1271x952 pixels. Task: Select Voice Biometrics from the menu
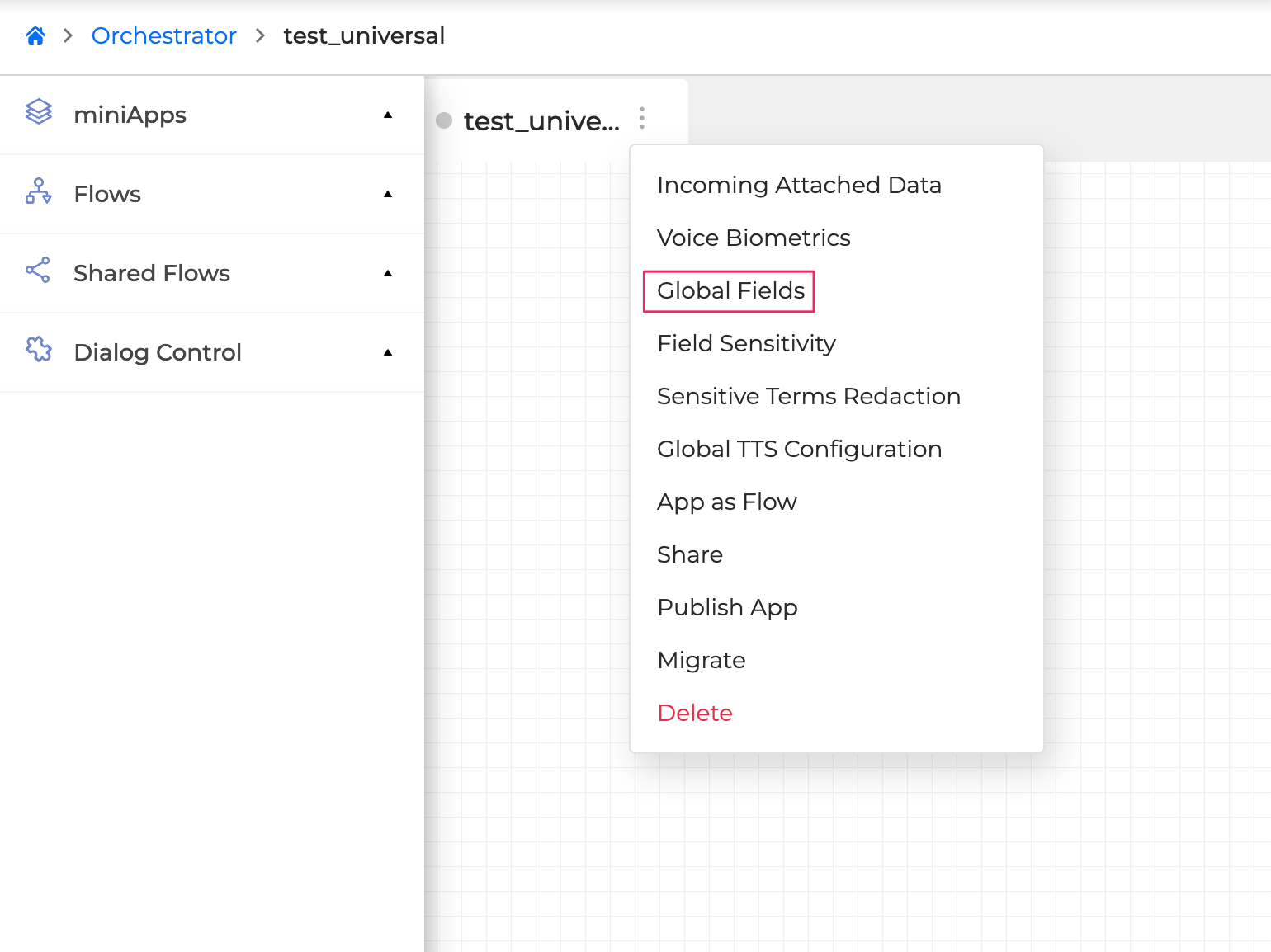(754, 238)
